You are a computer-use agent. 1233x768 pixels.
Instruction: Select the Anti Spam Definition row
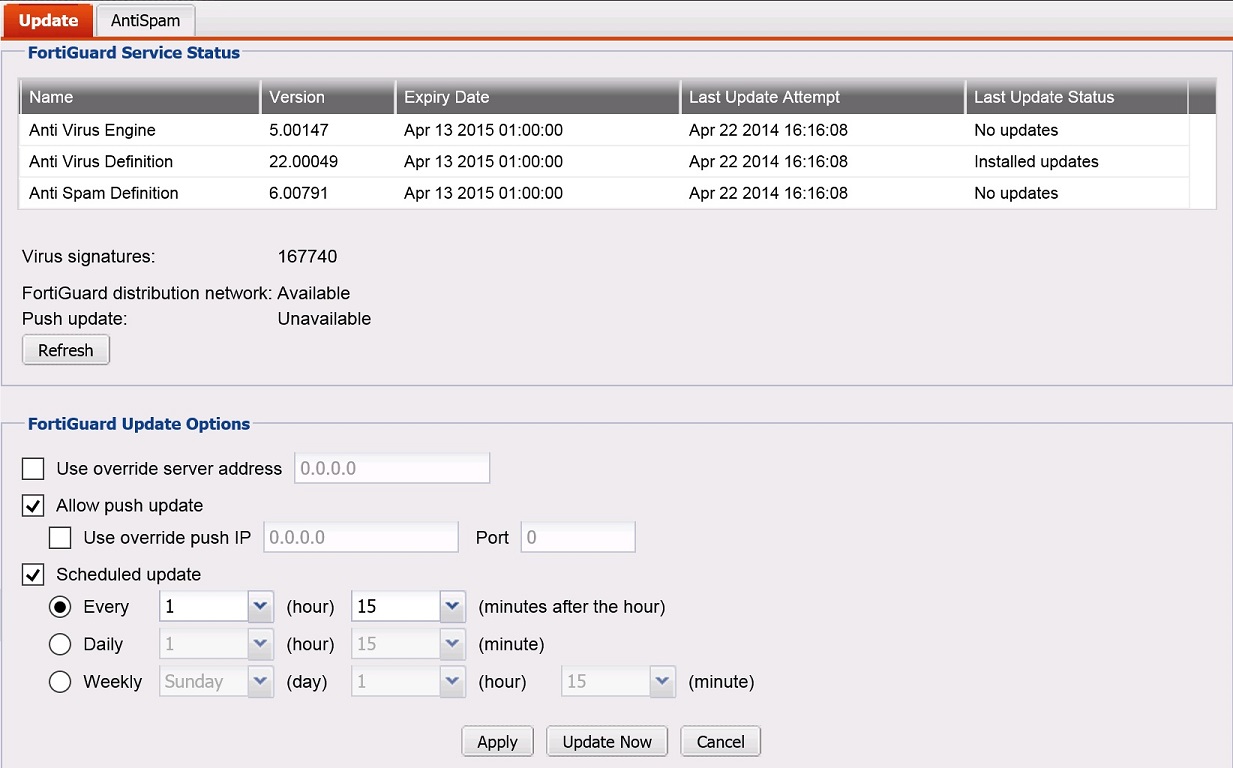tap(604, 193)
